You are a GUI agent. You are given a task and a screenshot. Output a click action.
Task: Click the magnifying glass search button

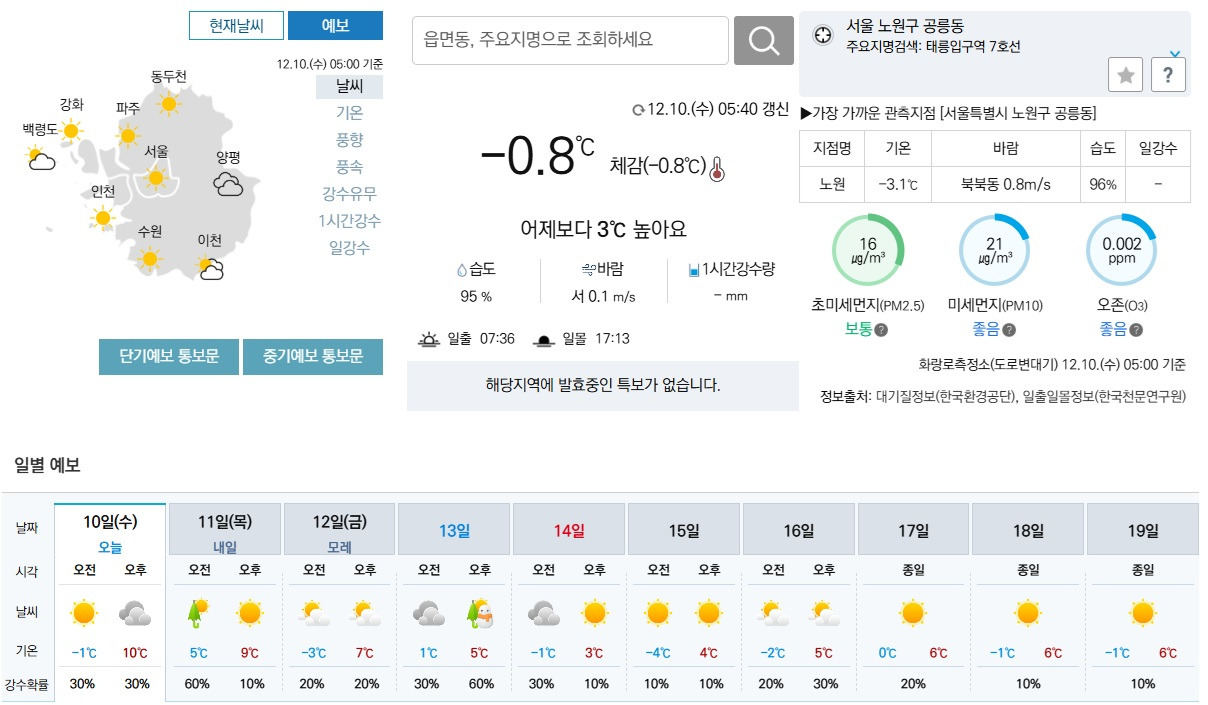[x=764, y=41]
